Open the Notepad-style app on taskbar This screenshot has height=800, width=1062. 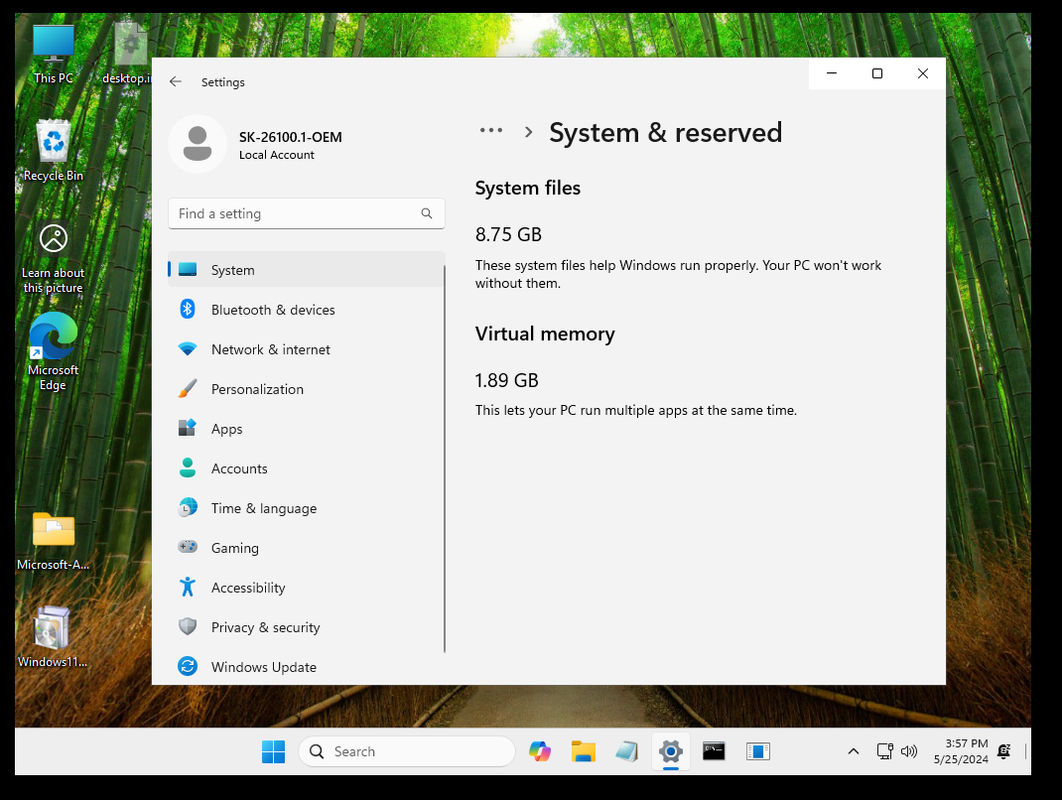pos(627,751)
